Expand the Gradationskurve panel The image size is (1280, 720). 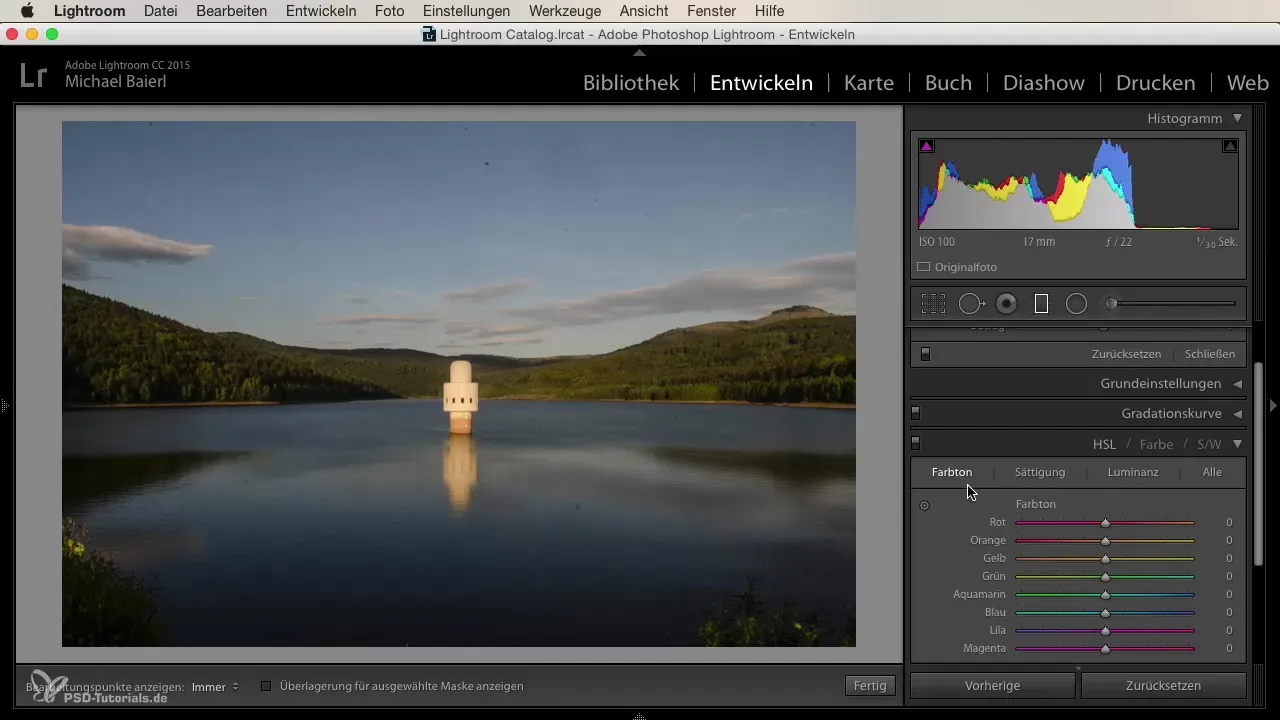(1238, 413)
